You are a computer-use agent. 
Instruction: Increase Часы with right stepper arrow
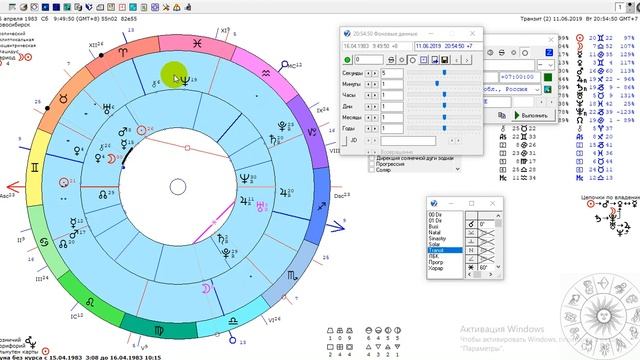coord(375,95)
